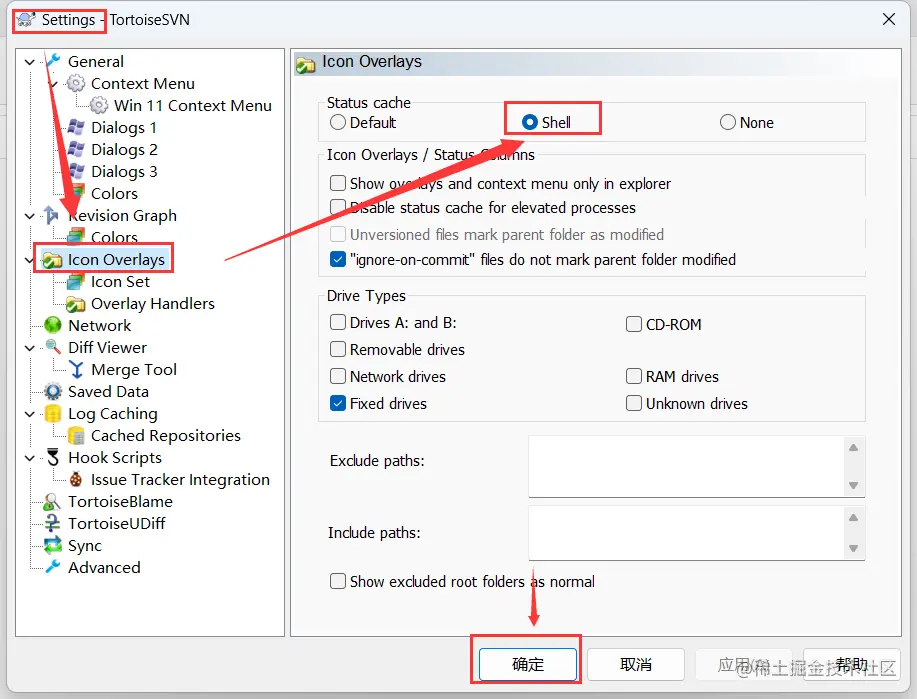
Task: Click the Cached Repositories icon
Action: coord(76,436)
